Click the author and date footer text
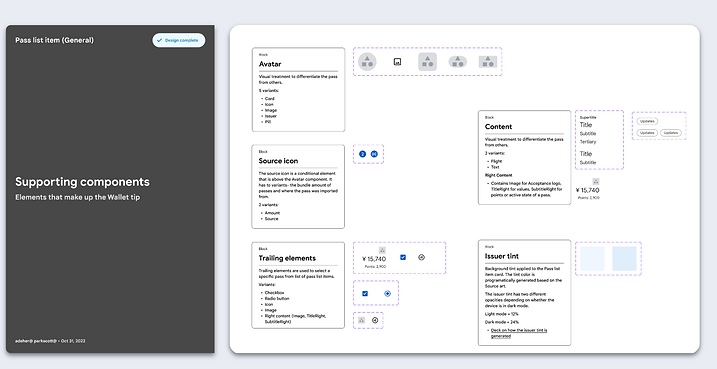717x369 pixels. pos(50,341)
